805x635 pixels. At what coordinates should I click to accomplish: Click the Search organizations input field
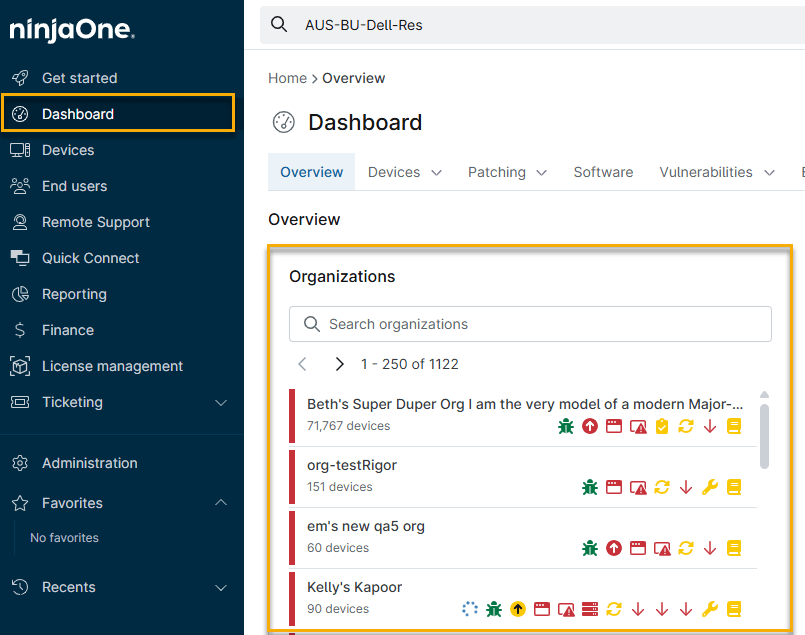(x=530, y=324)
